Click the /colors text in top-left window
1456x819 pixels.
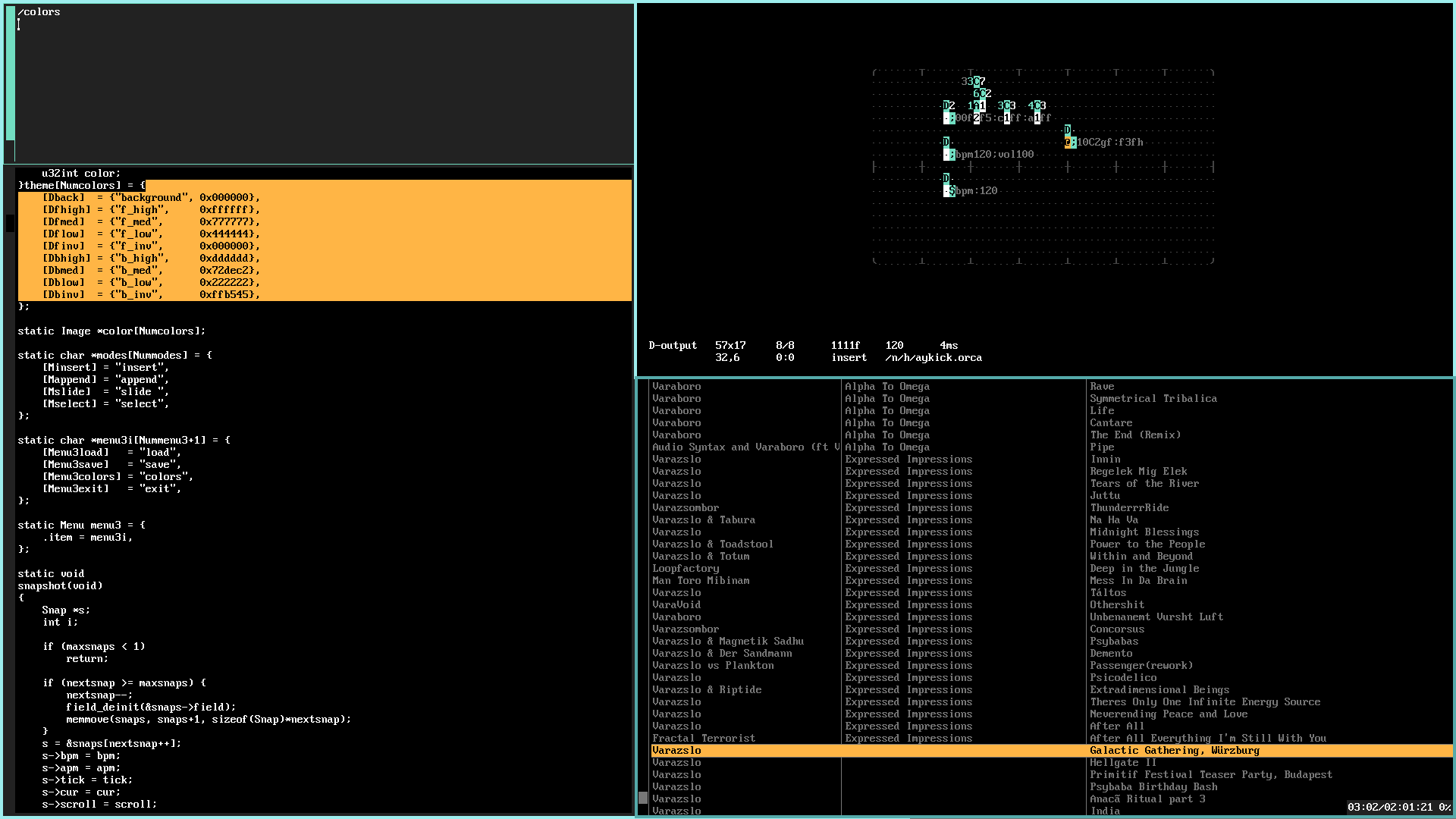pyautogui.click(x=39, y=11)
